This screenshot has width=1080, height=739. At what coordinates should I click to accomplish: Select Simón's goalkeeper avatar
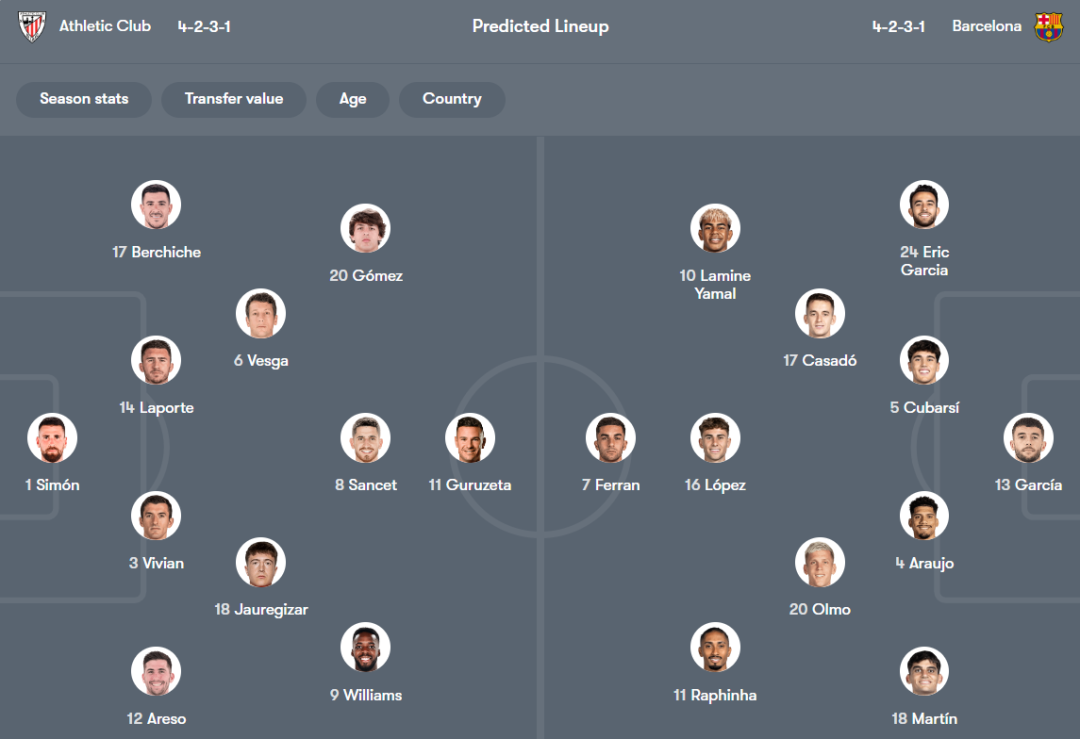pyautogui.click(x=52, y=438)
